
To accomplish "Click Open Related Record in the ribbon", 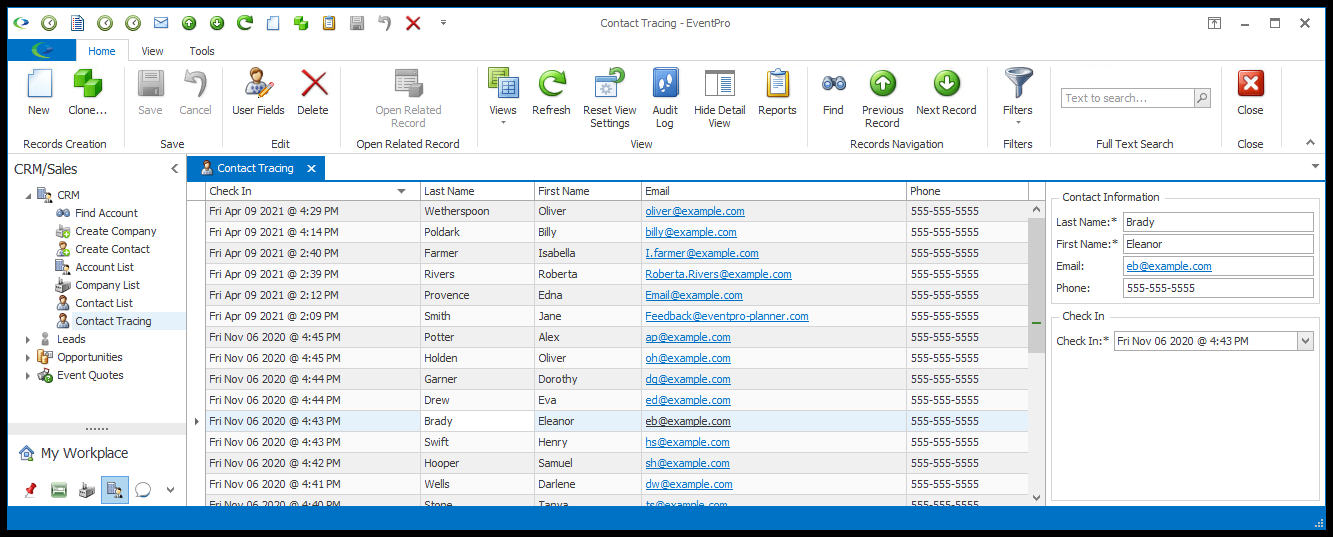I will [408, 99].
